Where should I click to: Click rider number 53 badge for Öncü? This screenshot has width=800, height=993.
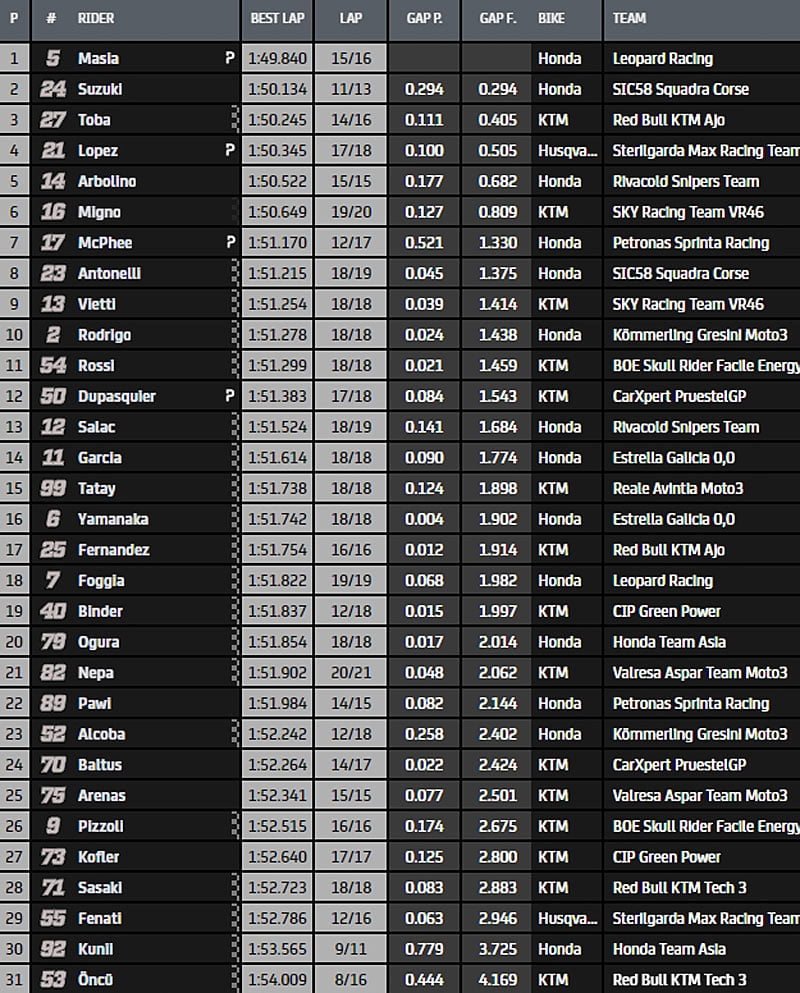pos(53,979)
